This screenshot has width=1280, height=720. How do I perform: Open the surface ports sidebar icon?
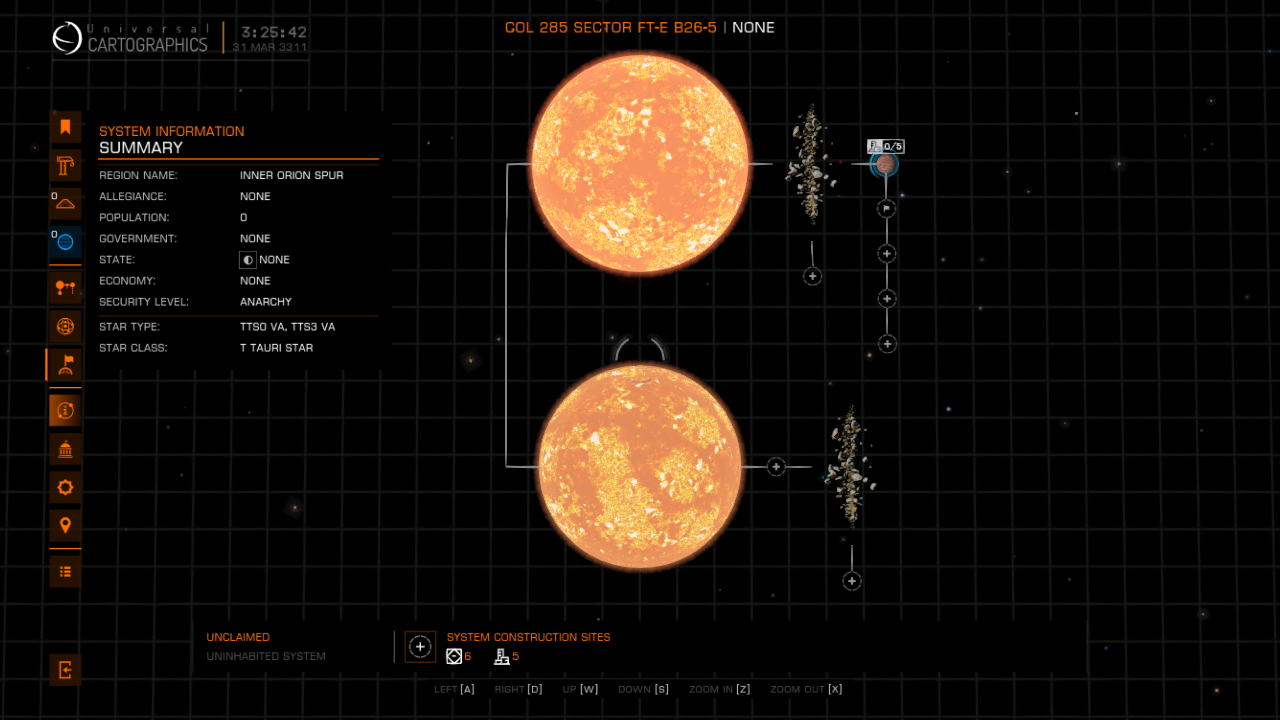pyautogui.click(x=65, y=204)
